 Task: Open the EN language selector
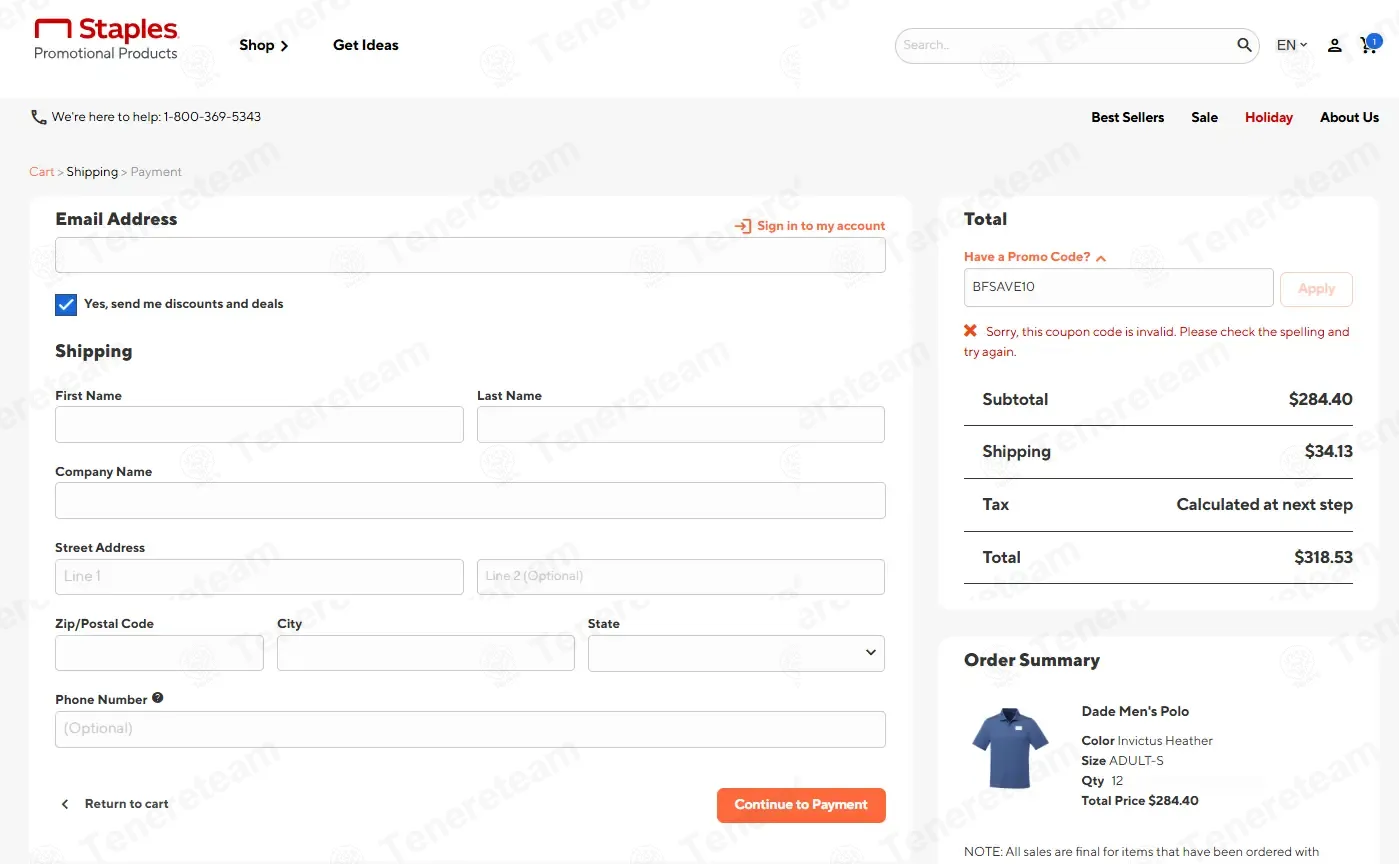coord(1292,45)
